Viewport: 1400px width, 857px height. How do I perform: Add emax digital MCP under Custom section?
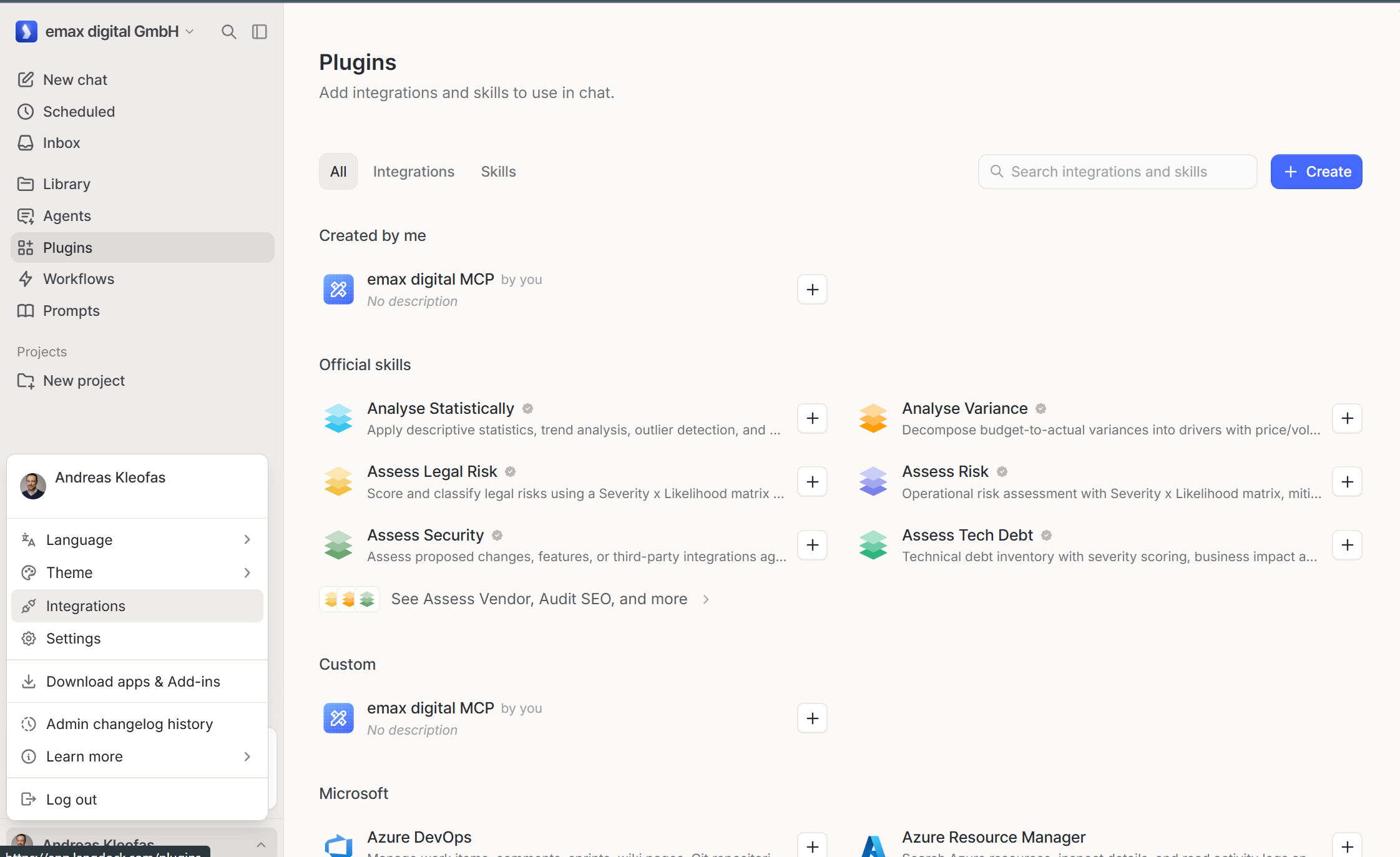point(812,718)
